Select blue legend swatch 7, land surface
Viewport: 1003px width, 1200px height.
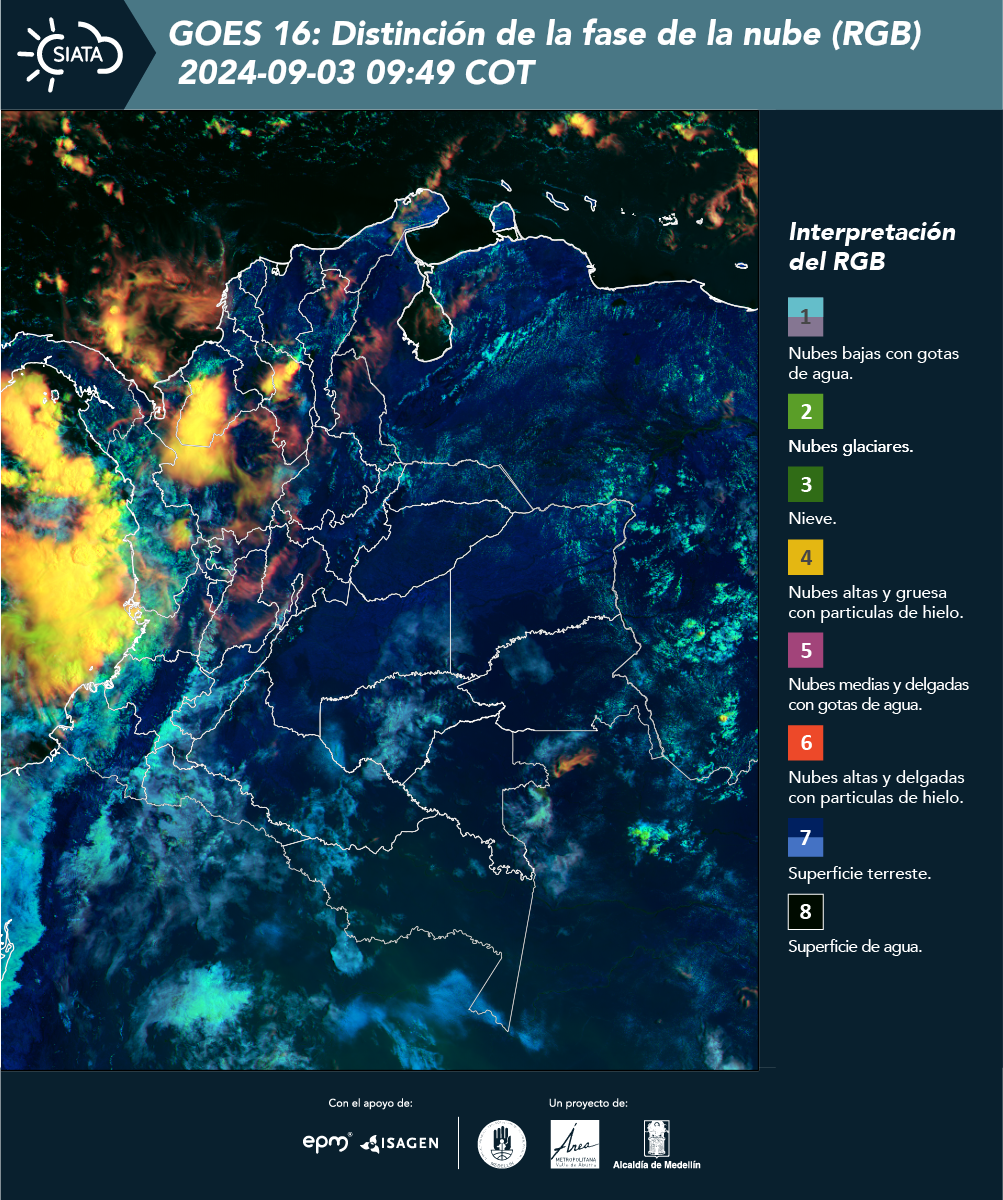tap(805, 837)
